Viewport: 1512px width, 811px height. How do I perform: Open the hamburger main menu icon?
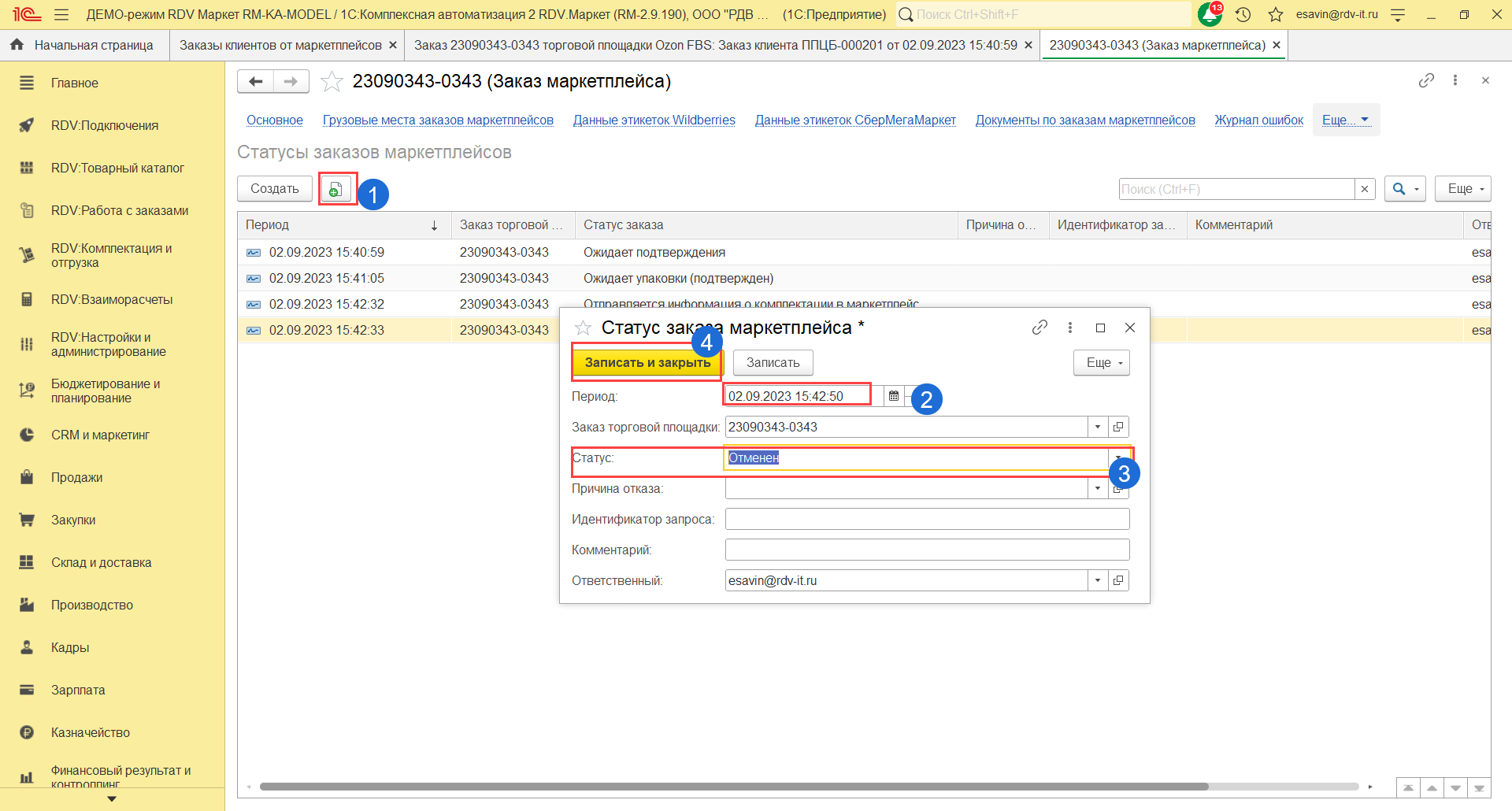(x=61, y=14)
